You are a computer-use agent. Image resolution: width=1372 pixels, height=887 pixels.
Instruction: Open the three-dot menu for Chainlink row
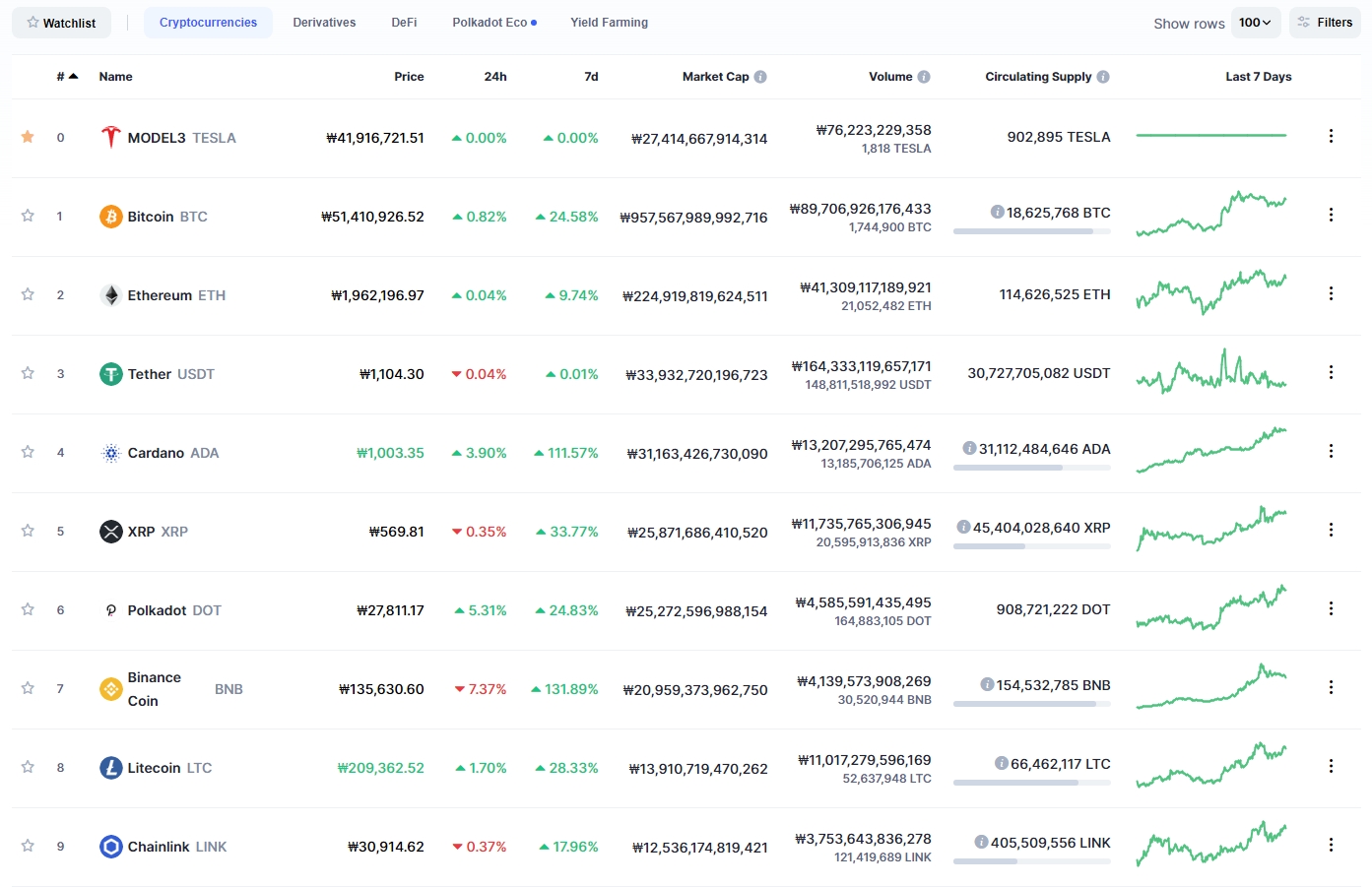[1331, 845]
